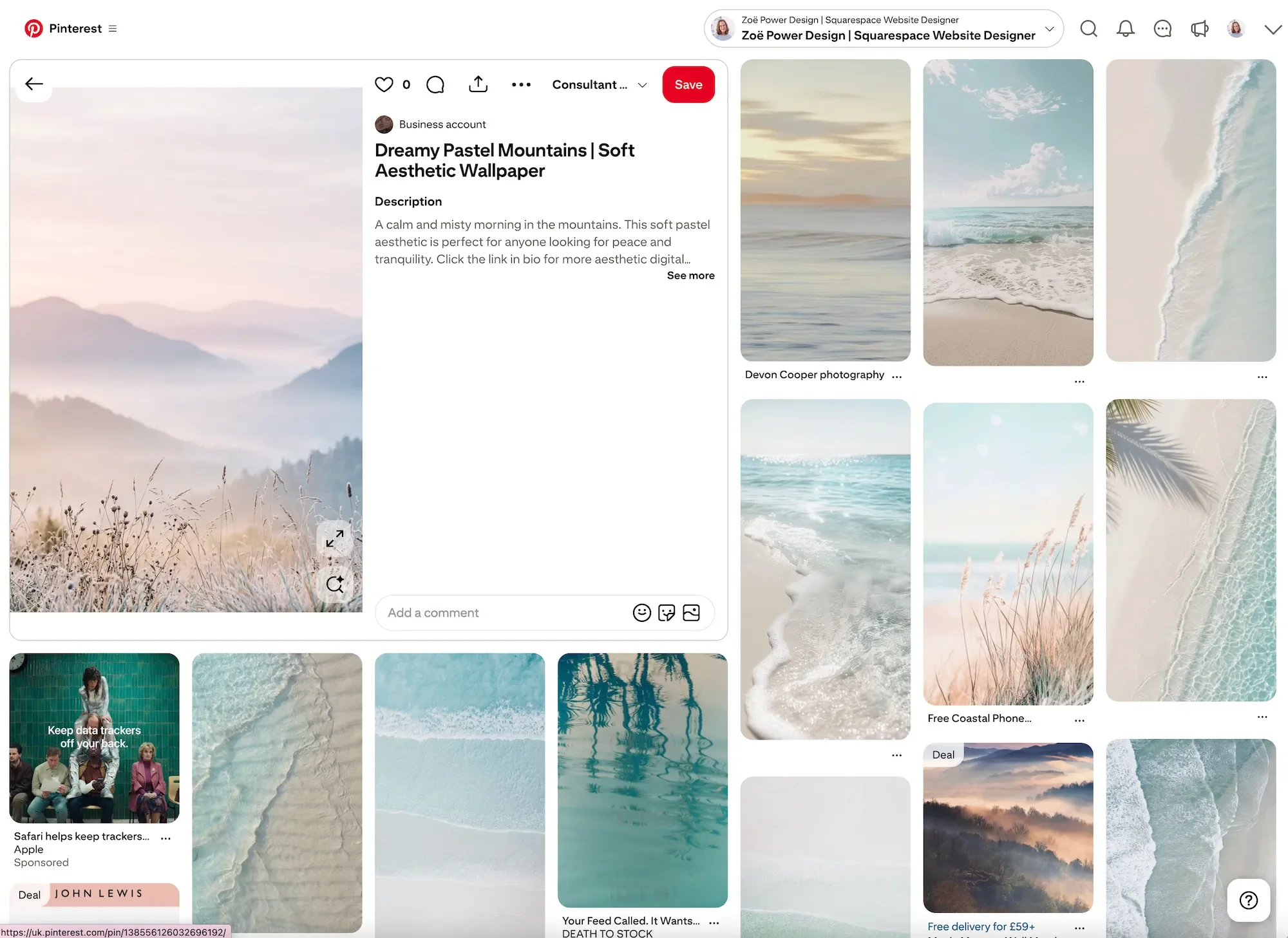Open the help question mark button
Image resolution: width=1288 pixels, height=938 pixels.
pyautogui.click(x=1249, y=900)
